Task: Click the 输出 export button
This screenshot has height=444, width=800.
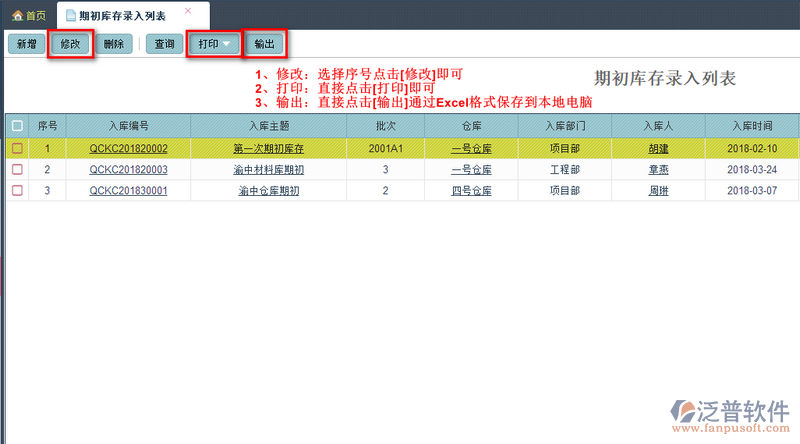Action: pos(264,44)
